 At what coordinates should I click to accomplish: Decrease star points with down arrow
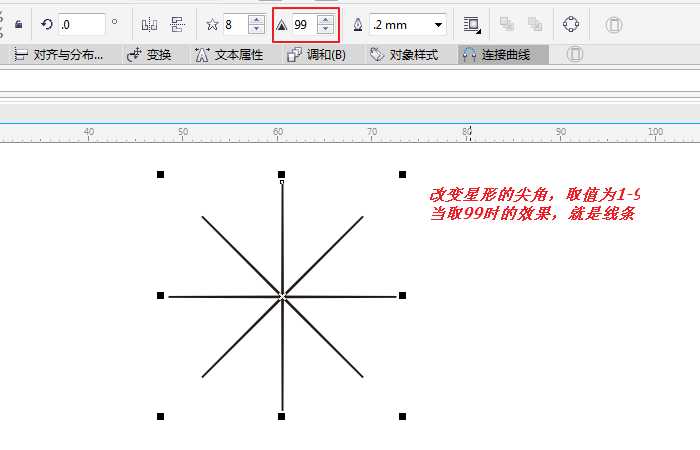point(256,29)
